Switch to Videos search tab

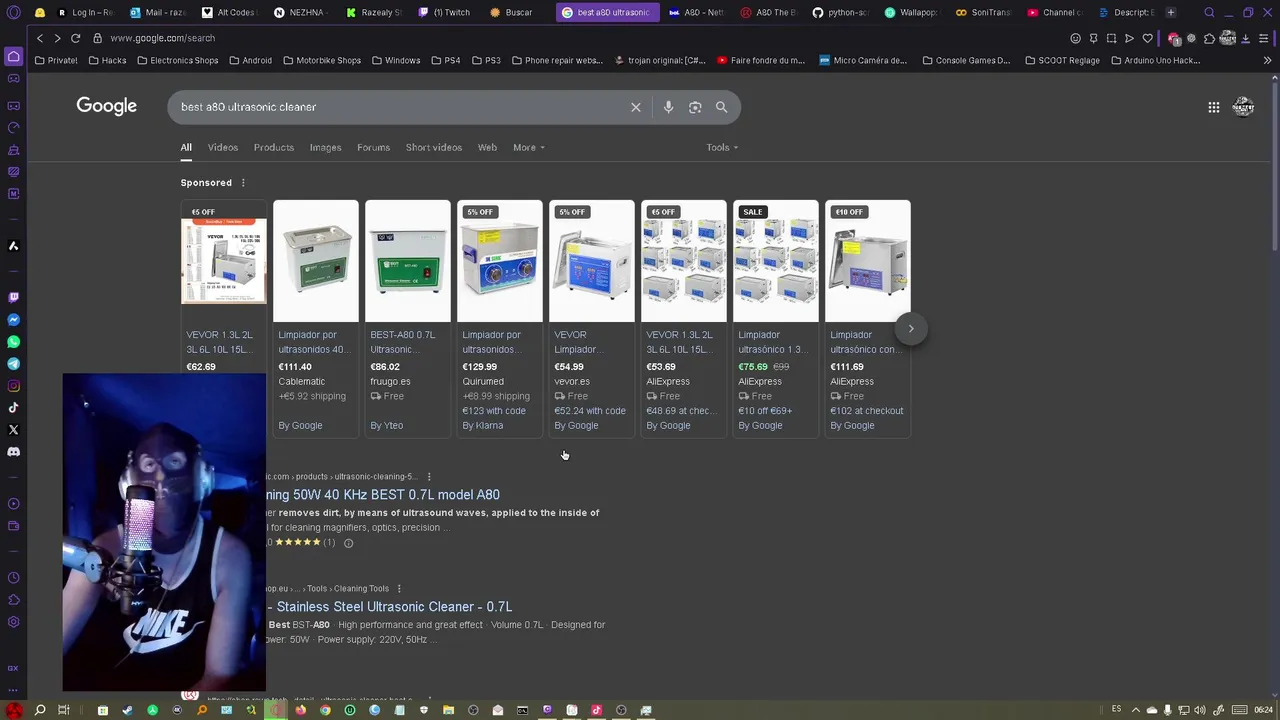click(x=223, y=147)
